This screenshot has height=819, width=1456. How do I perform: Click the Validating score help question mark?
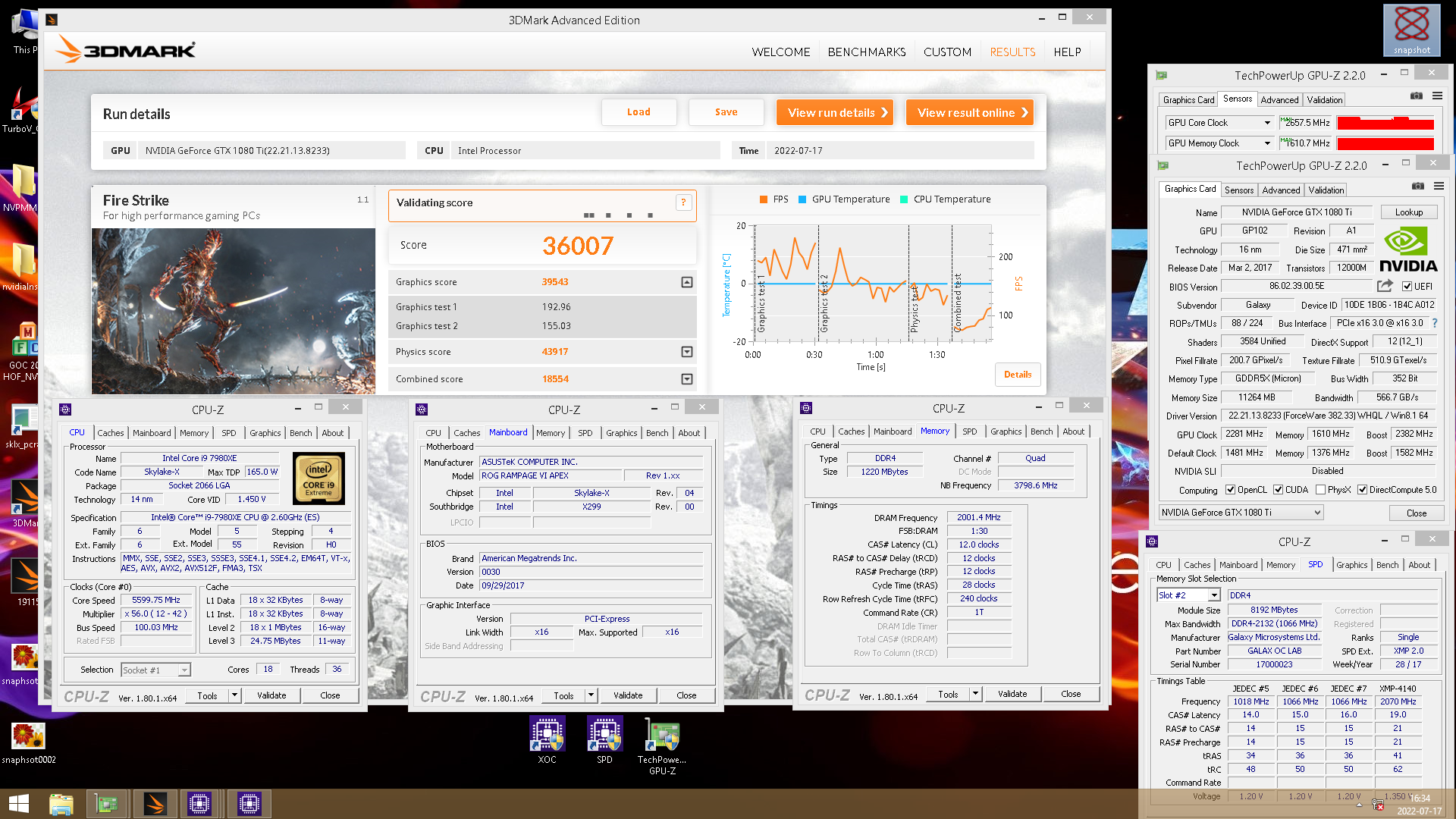click(683, 202)
